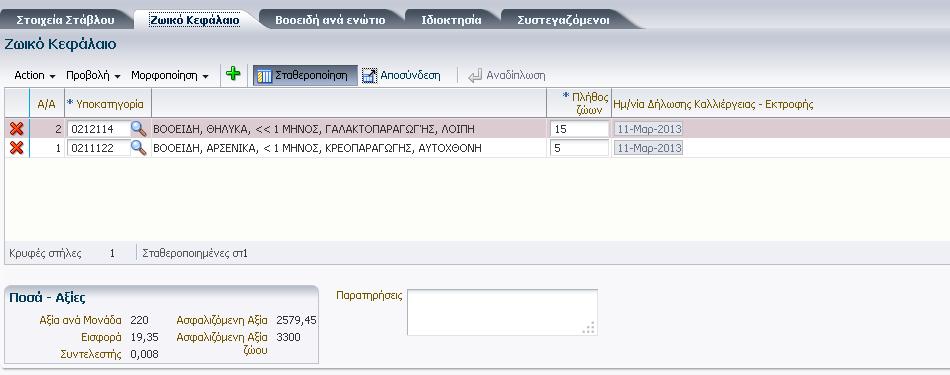This screenshot has height=375, width=950.
Task: Click the Ασφαλιζόμενη Αξία ζώου value 3300
Action: point(288,337)
